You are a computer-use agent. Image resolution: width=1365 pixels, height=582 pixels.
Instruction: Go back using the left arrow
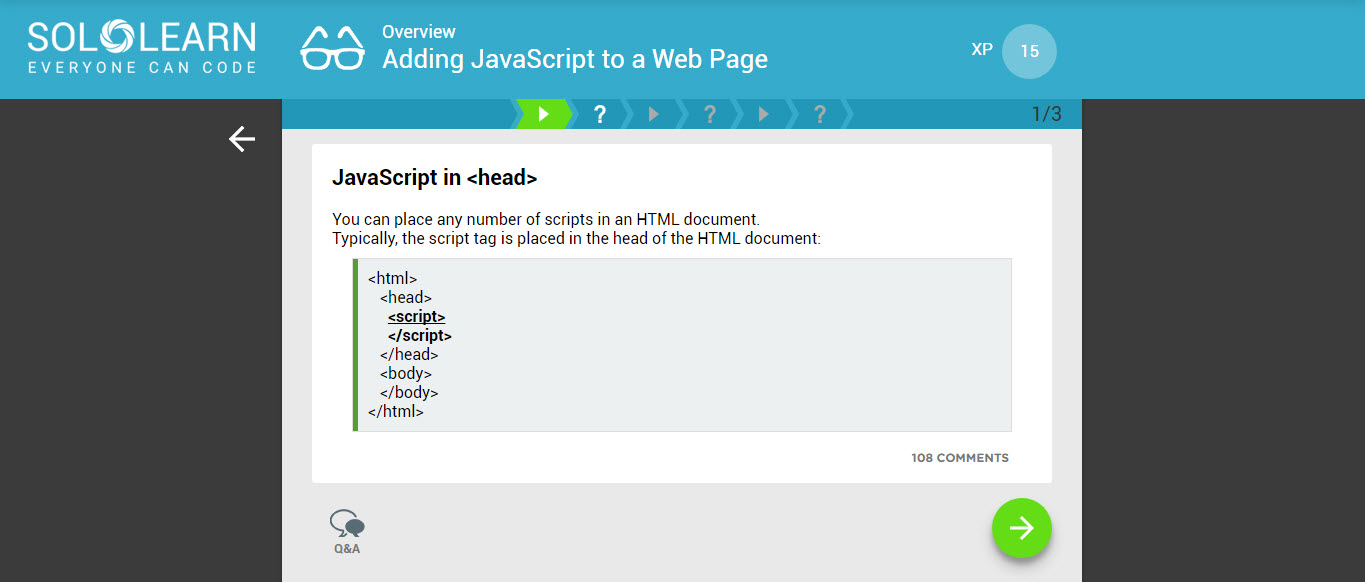click(242, 139)
